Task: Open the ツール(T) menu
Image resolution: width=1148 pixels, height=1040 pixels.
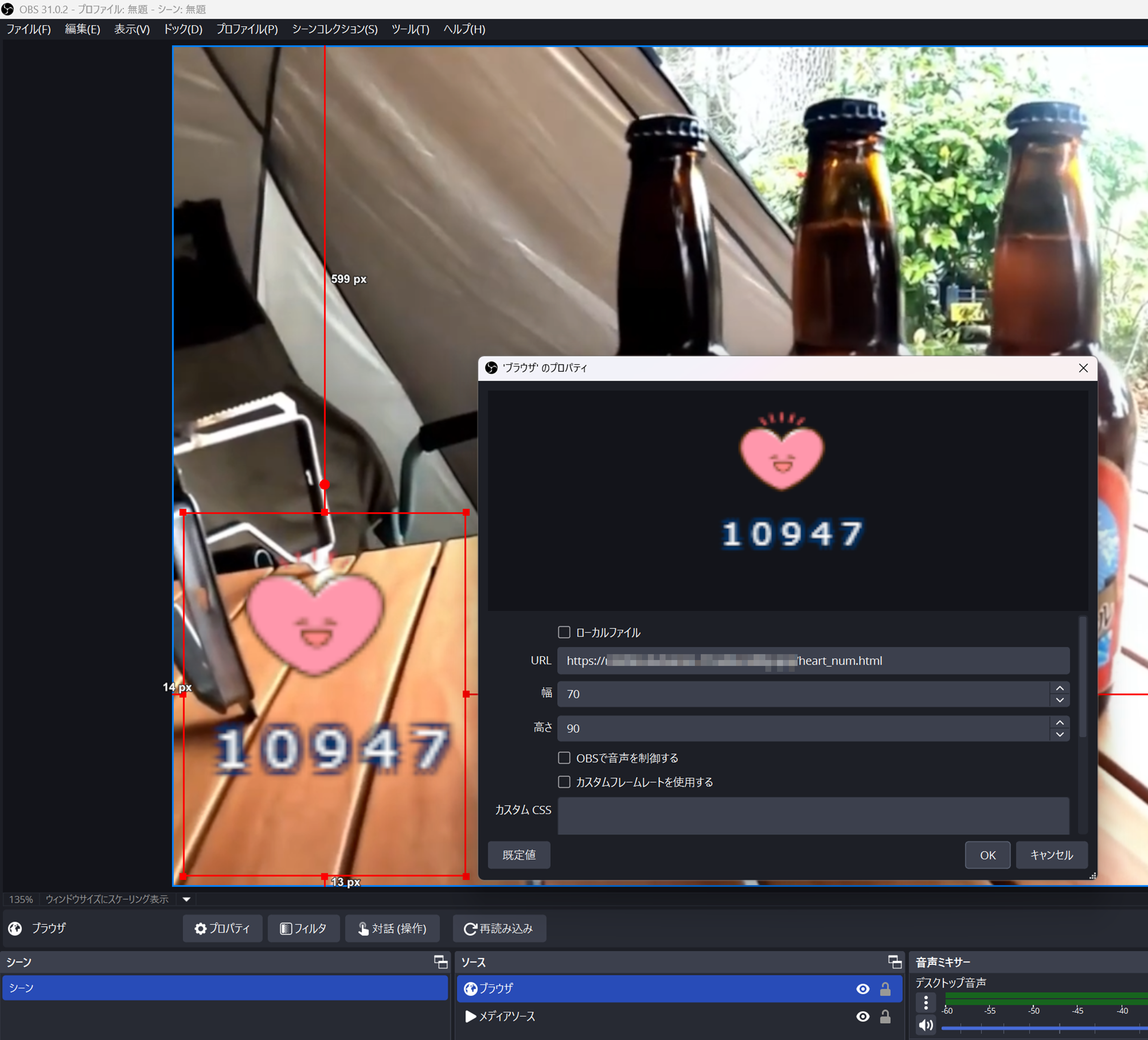Action: 410,29
